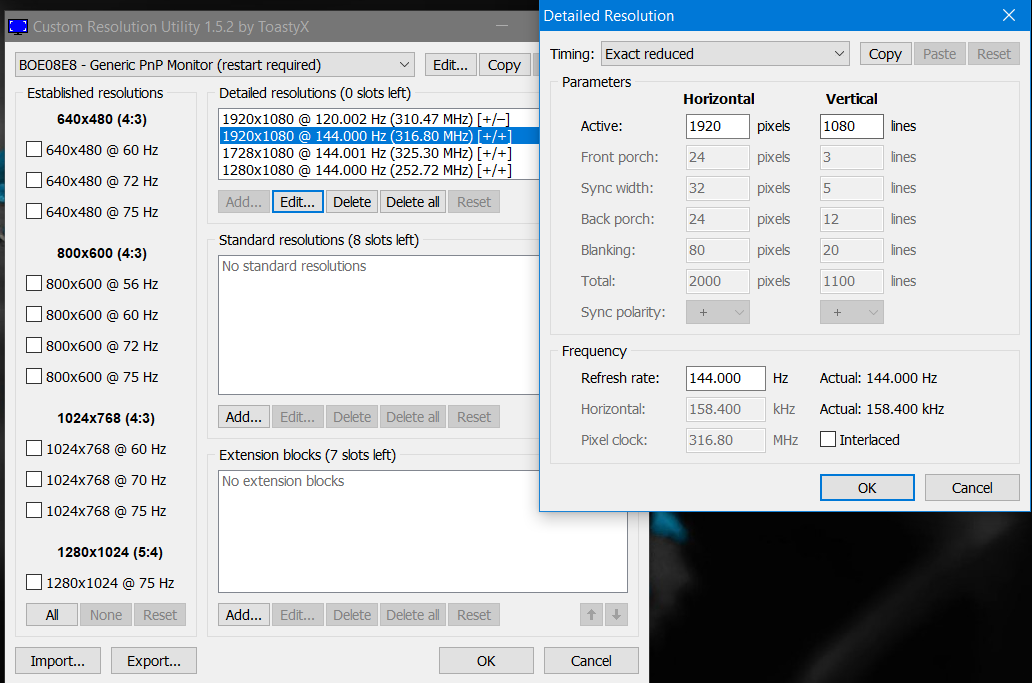Enable the 640x480 @ 60 Hz checkbox
This screenshot has width=1032, height=683.
click(x=34, y=150)
